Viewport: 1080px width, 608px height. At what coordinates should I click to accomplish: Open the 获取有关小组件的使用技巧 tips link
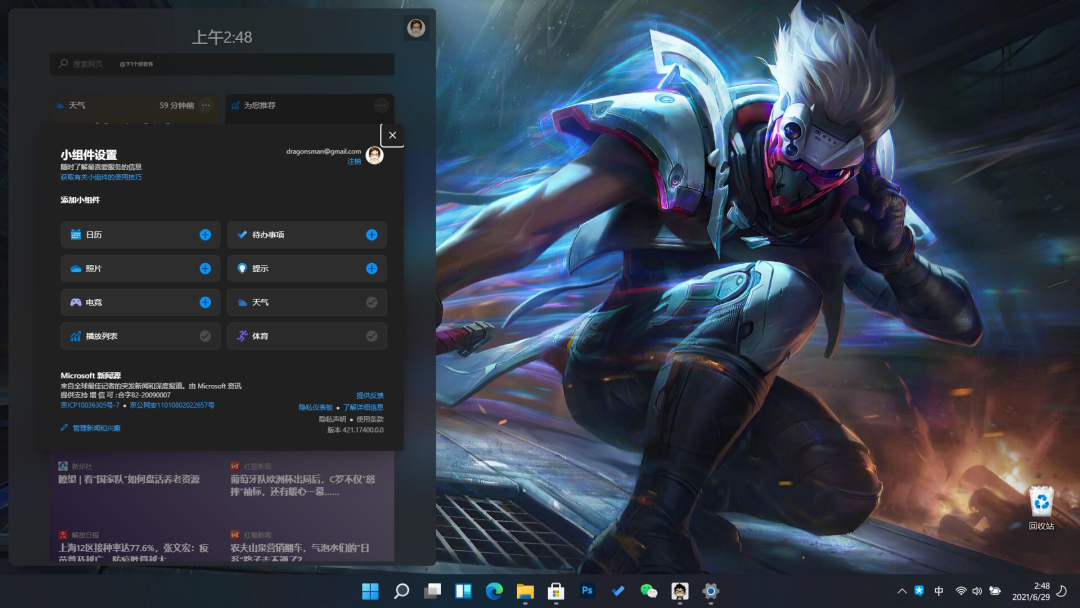coord(101,177)
